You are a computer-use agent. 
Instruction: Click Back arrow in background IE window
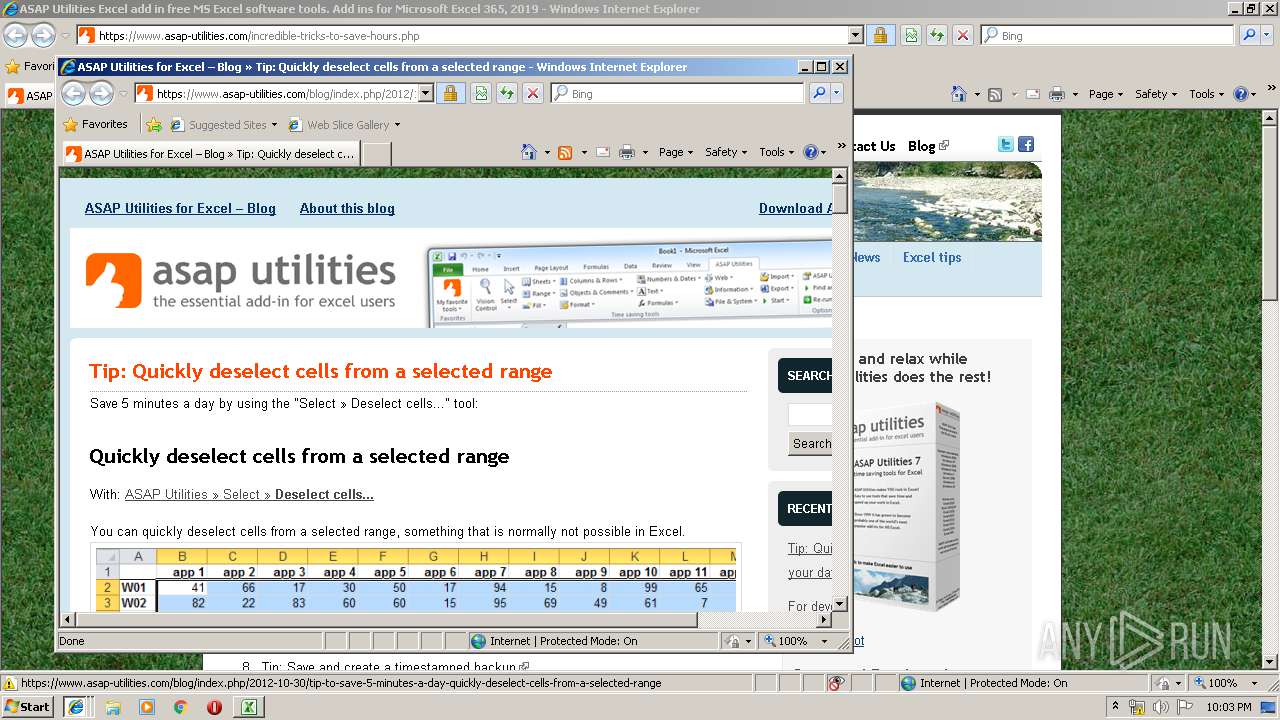click(15, 35)
